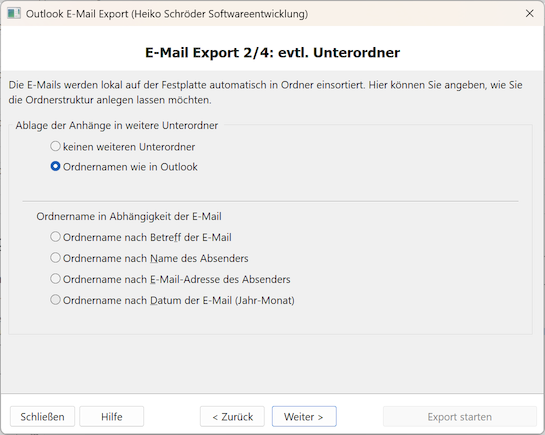
Task: Click the description text about Ordnerstruktur
Action: [266, 92]
